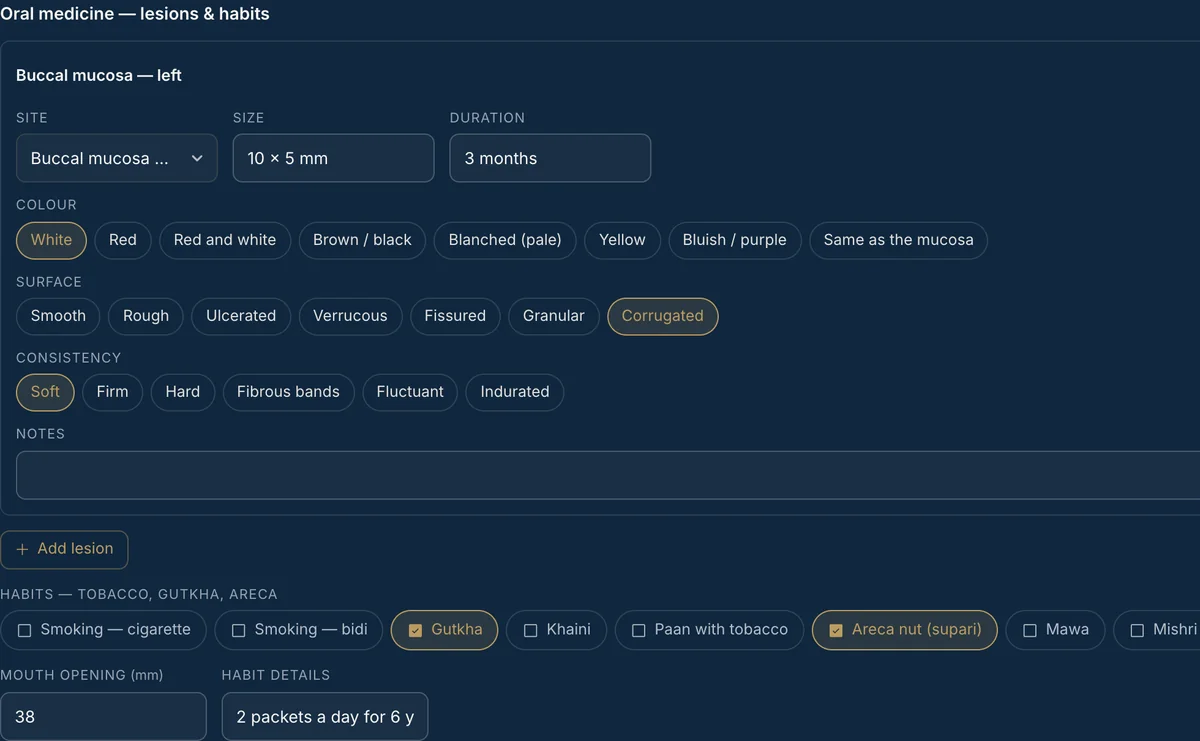Choose the Red and white colour option
1200x741 pixels.
pyautogui.click(x=225, y=240)
